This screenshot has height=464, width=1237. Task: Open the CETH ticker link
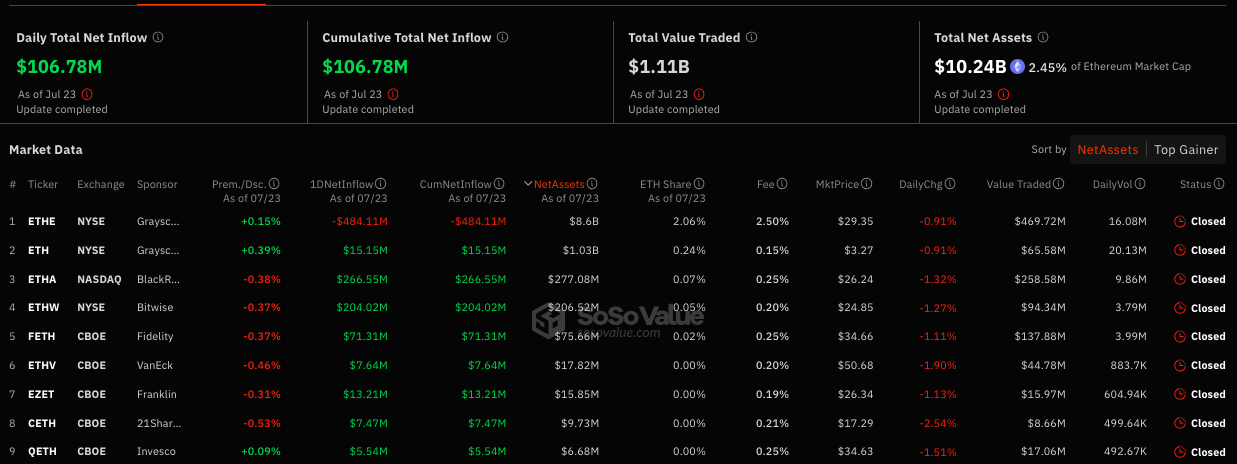pos(43,423)
